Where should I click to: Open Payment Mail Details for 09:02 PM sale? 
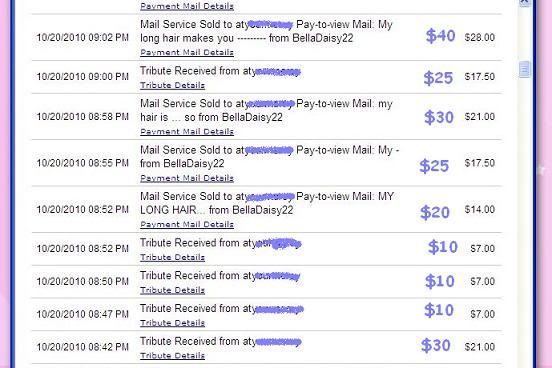[187, 52]
